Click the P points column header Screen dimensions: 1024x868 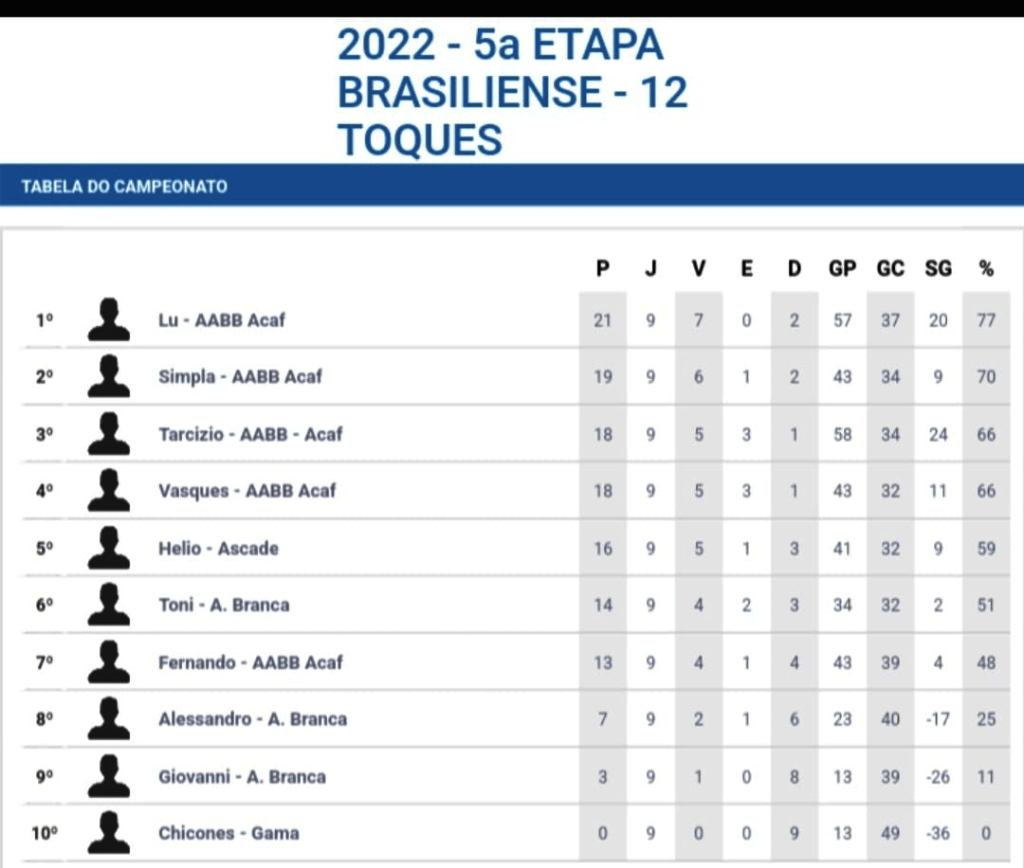tap(602, 268)
